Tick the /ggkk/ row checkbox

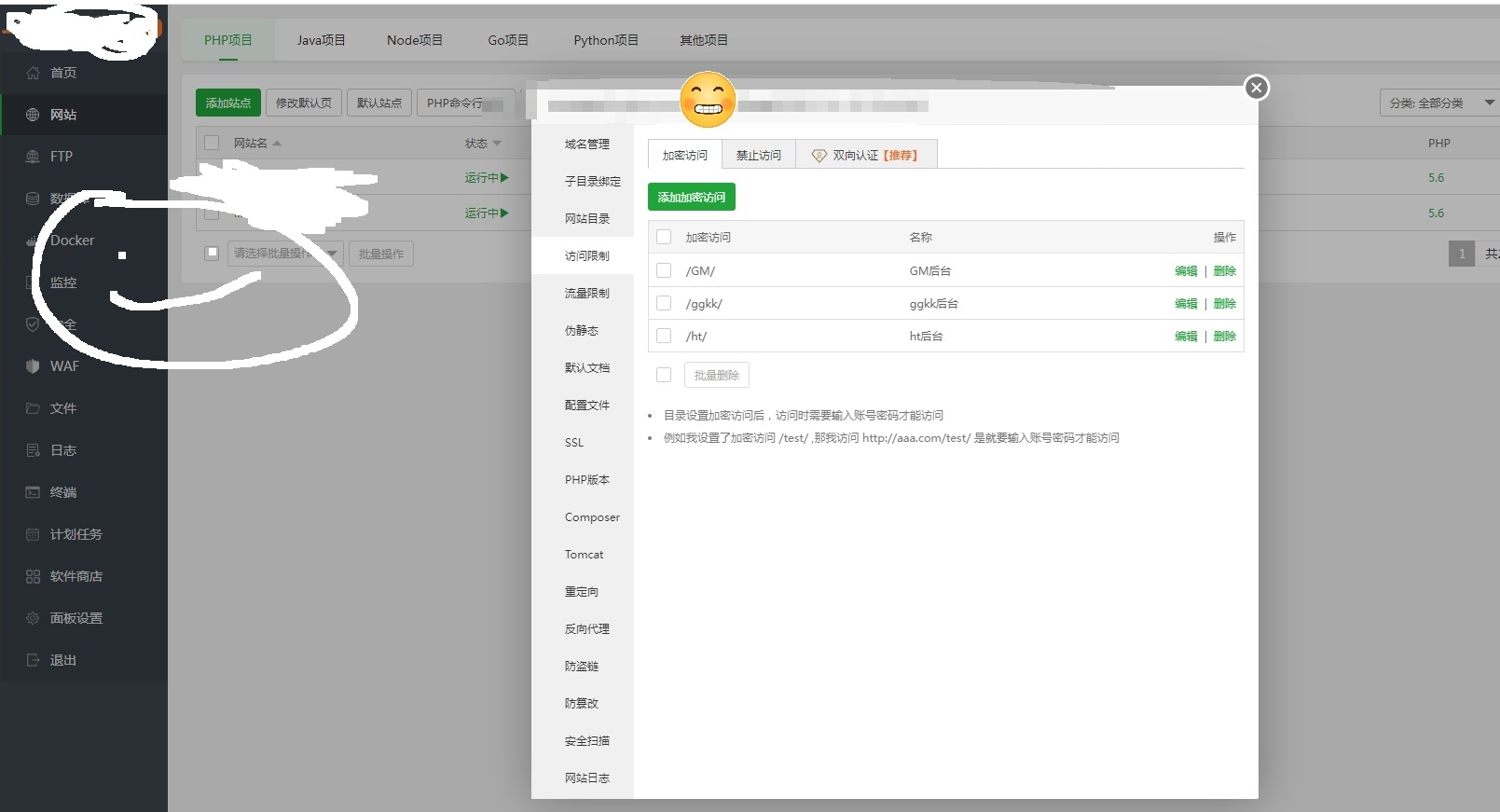point(664,303)
